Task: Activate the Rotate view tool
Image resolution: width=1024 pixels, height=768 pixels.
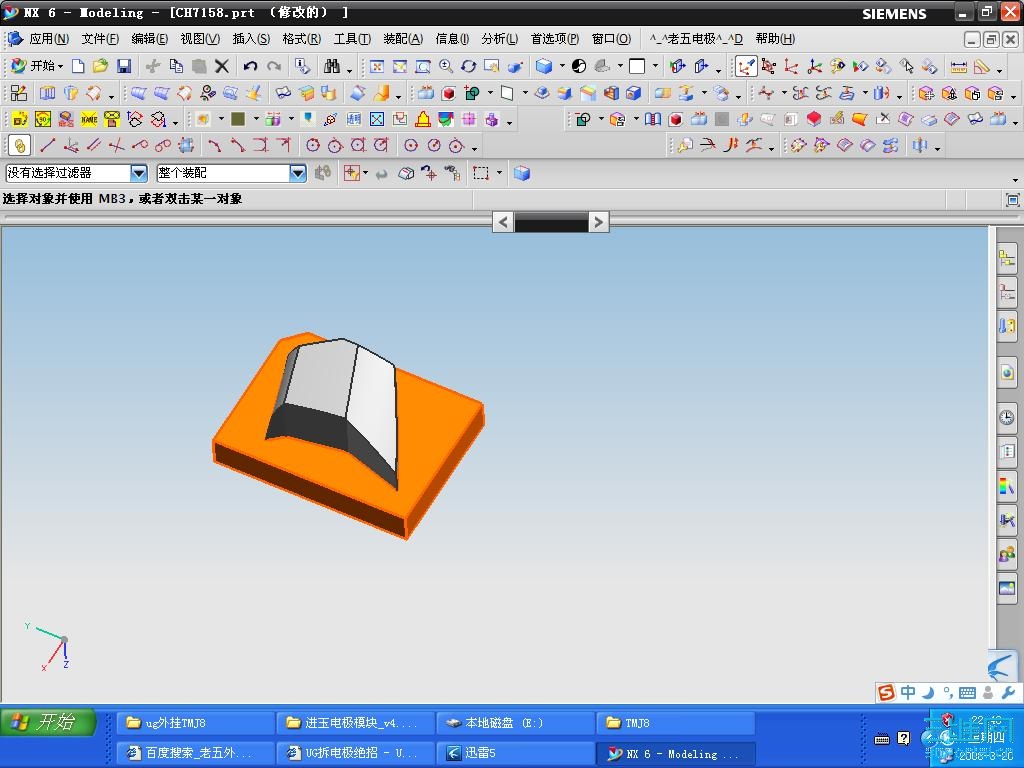Action: (468, 66)
